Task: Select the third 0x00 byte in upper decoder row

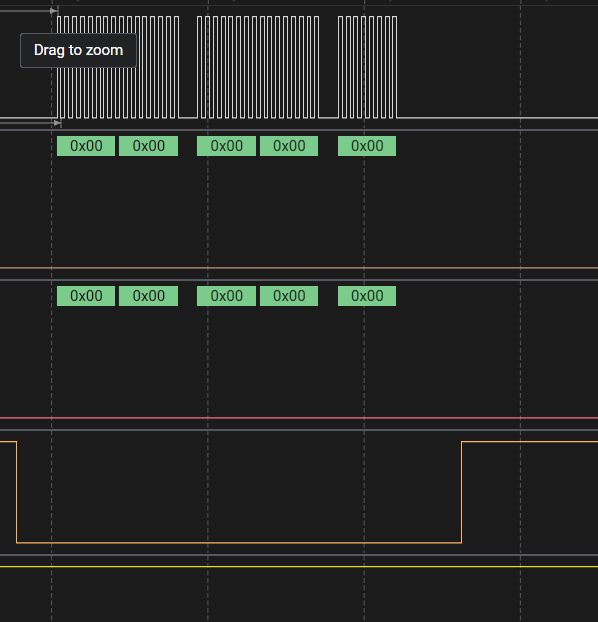Action: [226, 146]
